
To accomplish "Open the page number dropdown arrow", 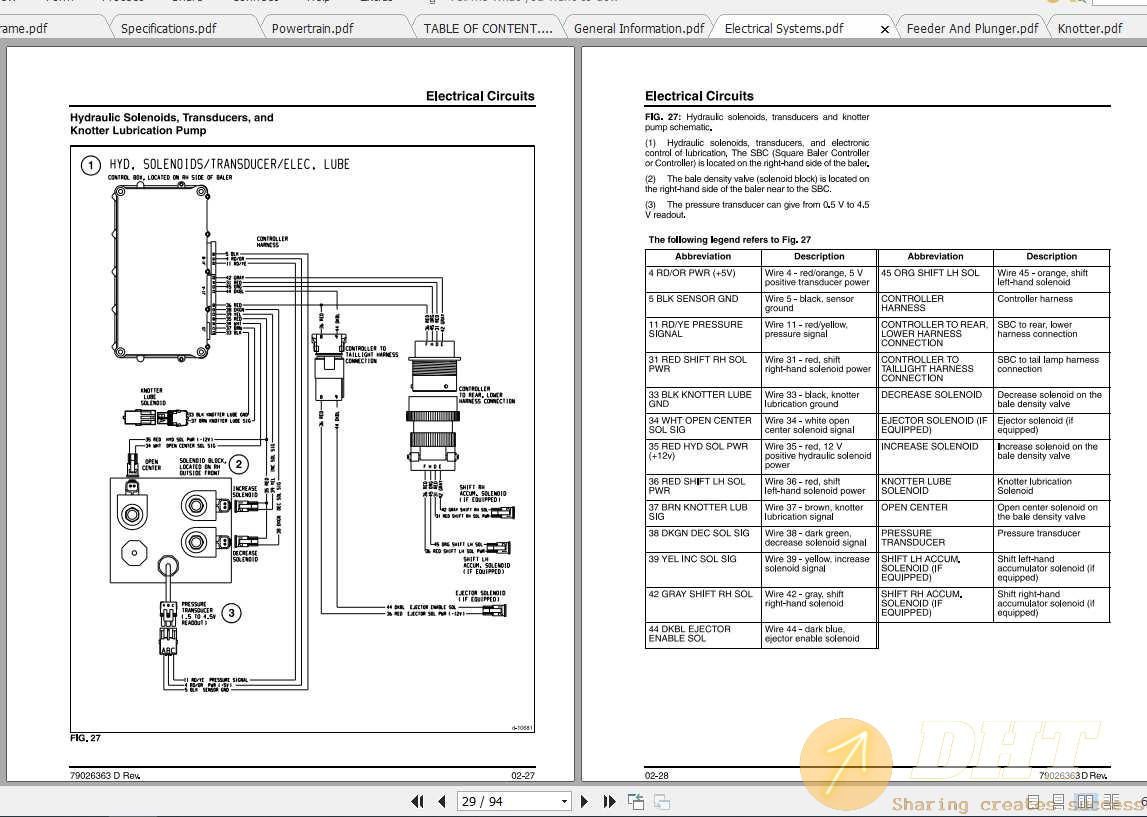I will [x=564, y=802].
